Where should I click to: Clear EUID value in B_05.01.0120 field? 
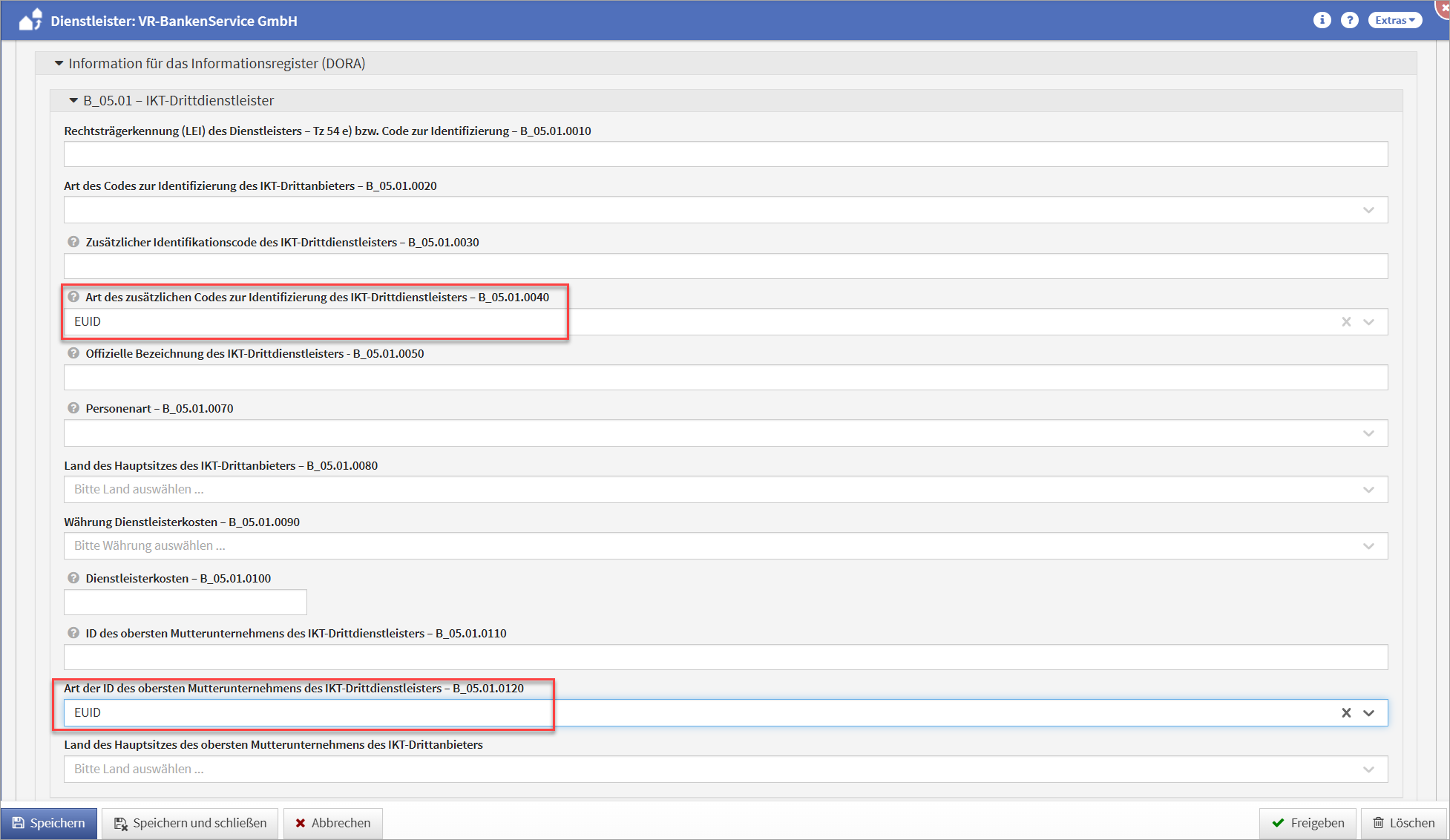point(1346,713)
